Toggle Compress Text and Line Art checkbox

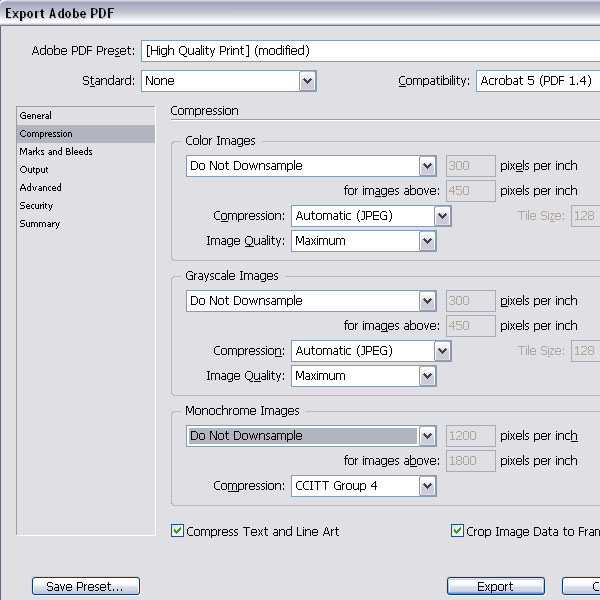(177, 531)
